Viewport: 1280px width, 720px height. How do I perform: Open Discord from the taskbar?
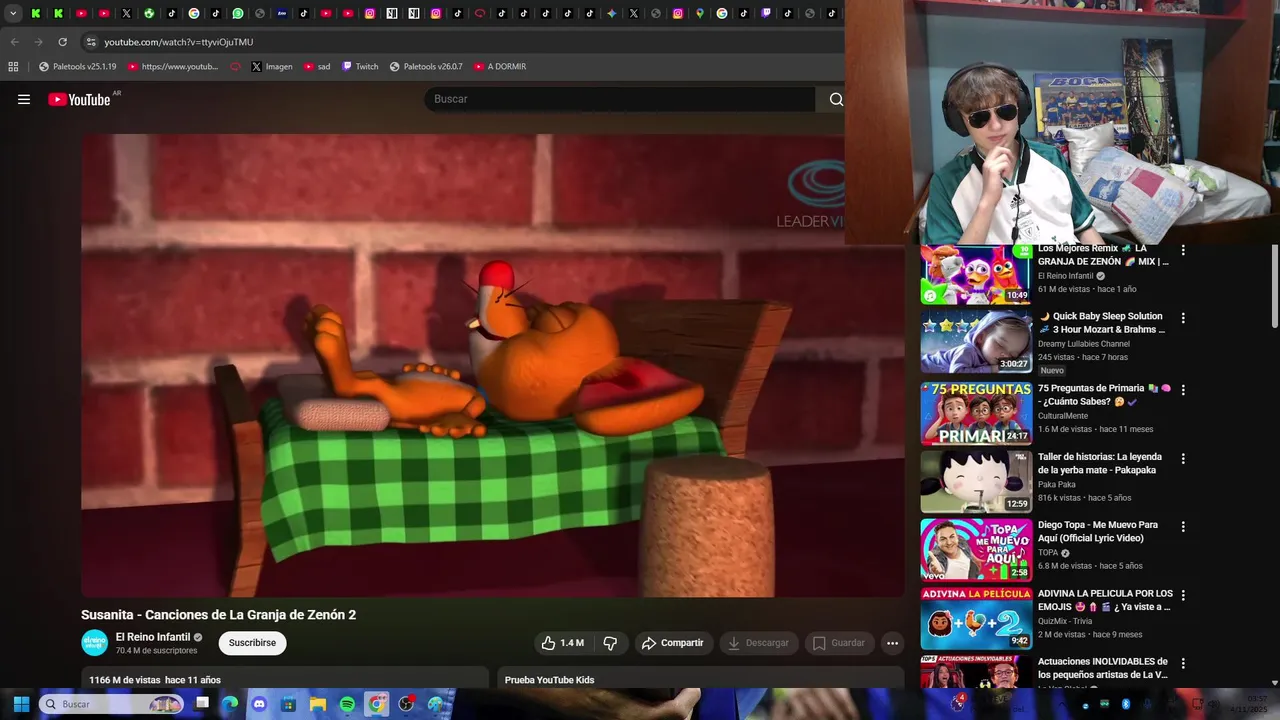coord(259,704)
